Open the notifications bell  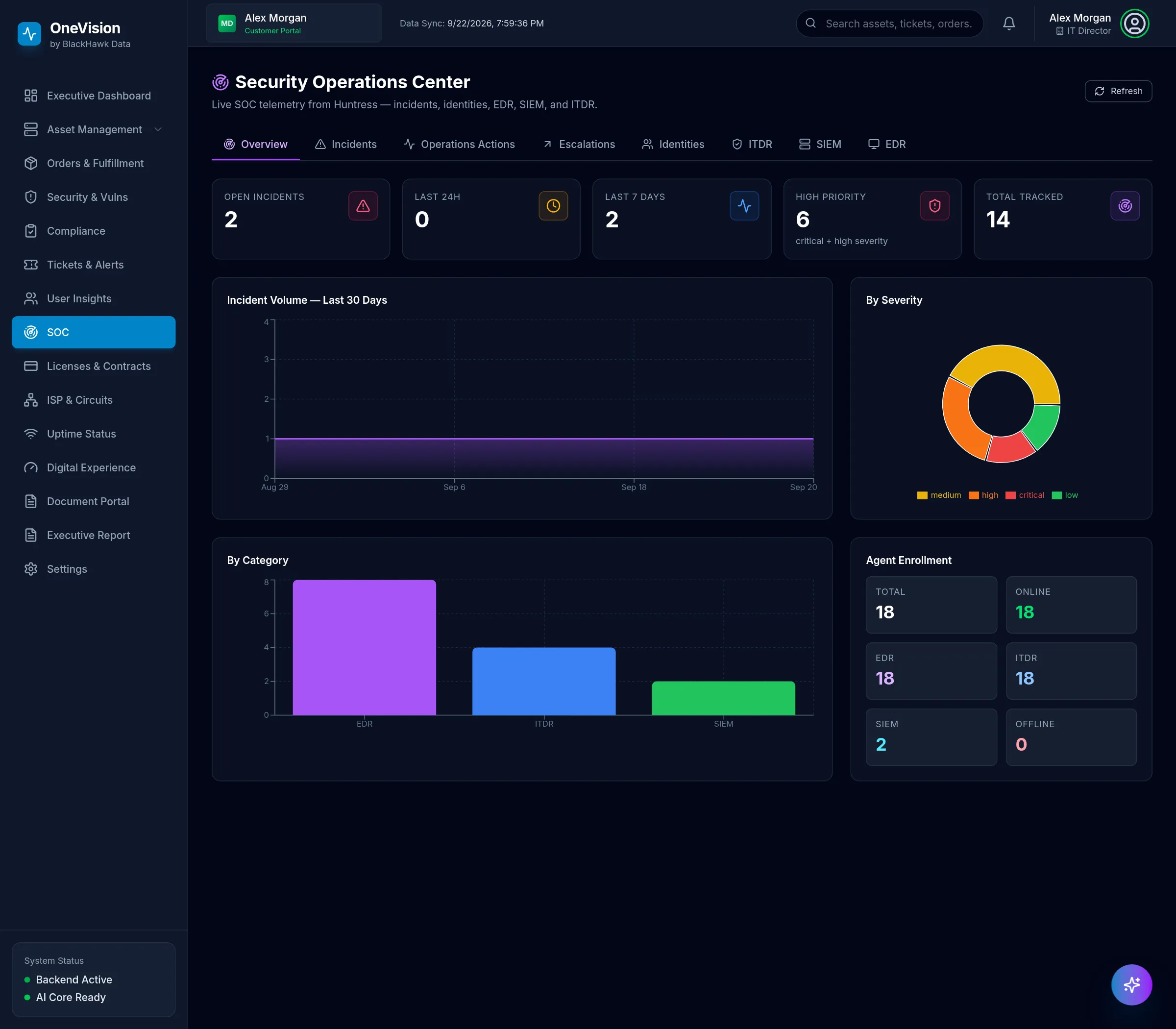pyautogui.click(x=1009, y=24)
